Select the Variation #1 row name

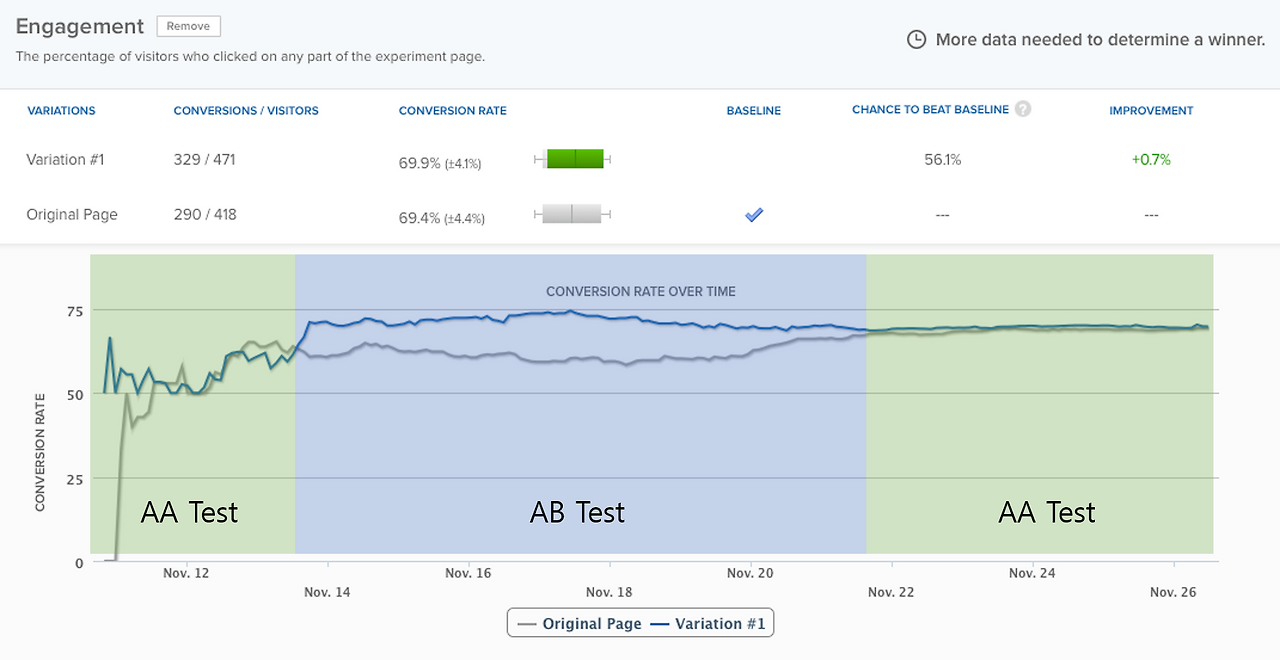[65, 160]
